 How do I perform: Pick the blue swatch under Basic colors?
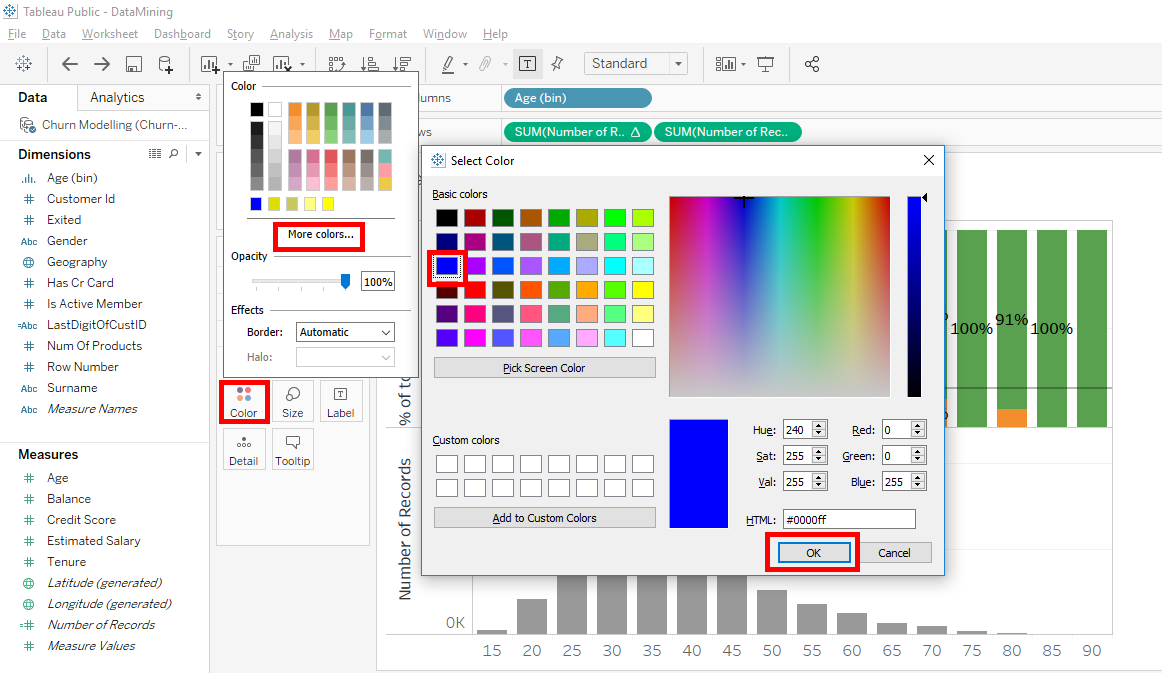pyautogui.click(x=446, y=266)
